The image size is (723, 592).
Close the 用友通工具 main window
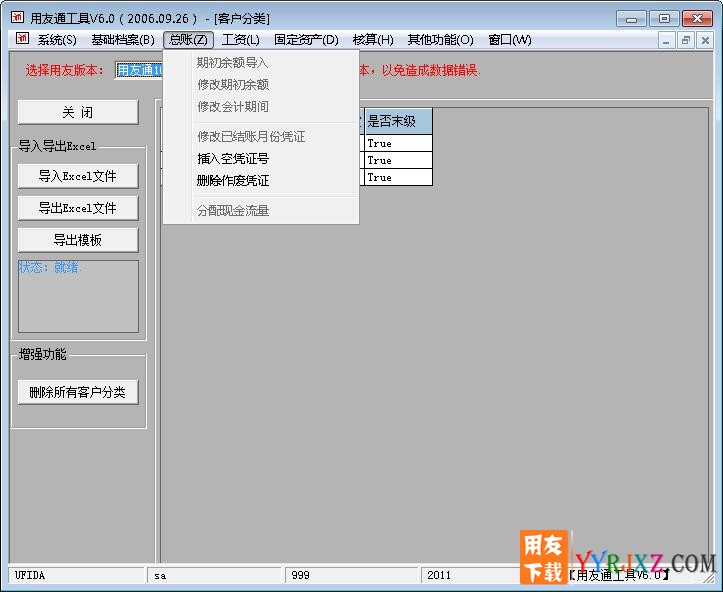click(698, 19)
